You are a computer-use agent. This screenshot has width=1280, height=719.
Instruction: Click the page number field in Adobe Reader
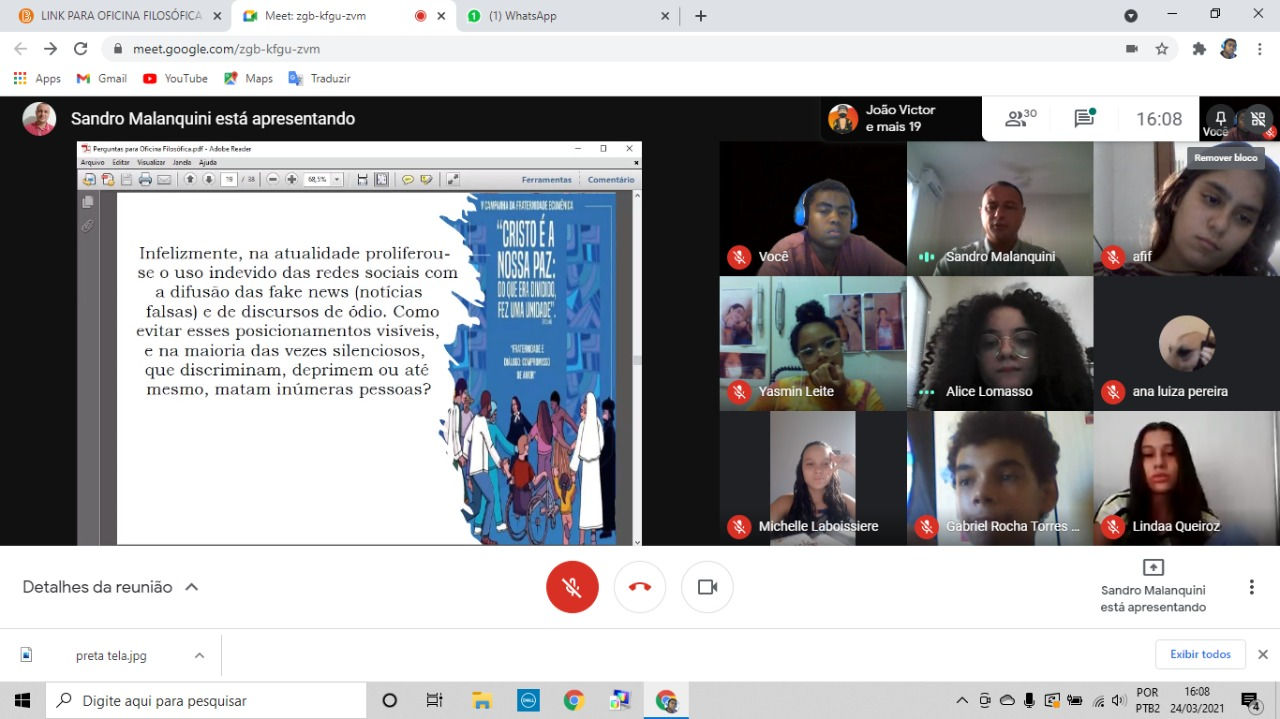click(229, 179)
